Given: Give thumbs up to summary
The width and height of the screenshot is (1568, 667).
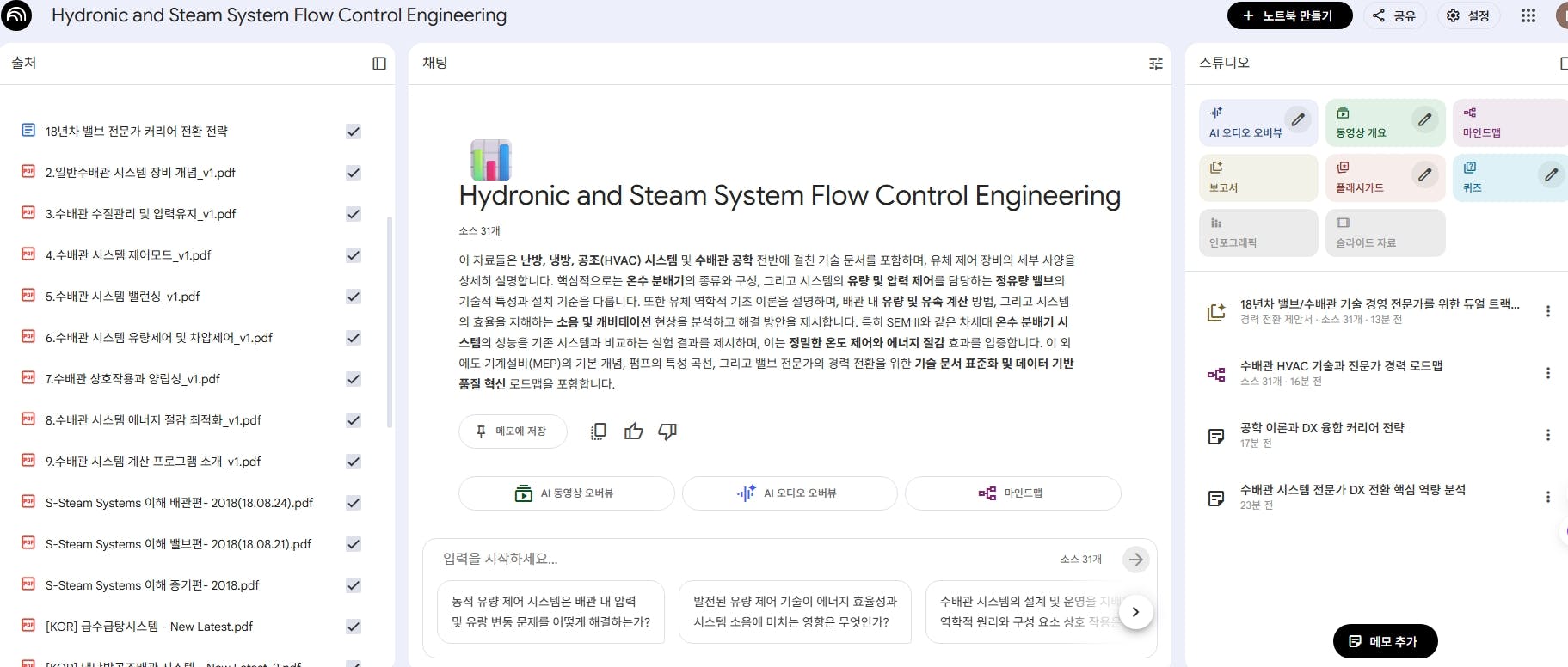Looking at the screenshot, I should (x=634, y=431).
